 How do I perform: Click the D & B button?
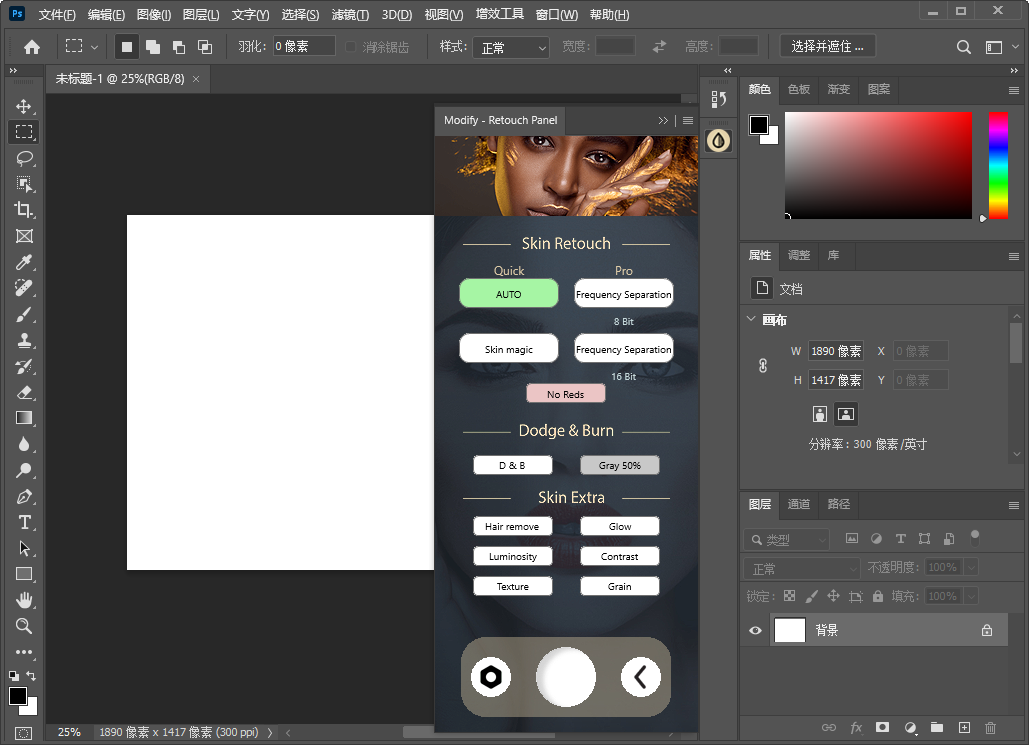pos(513,465)
